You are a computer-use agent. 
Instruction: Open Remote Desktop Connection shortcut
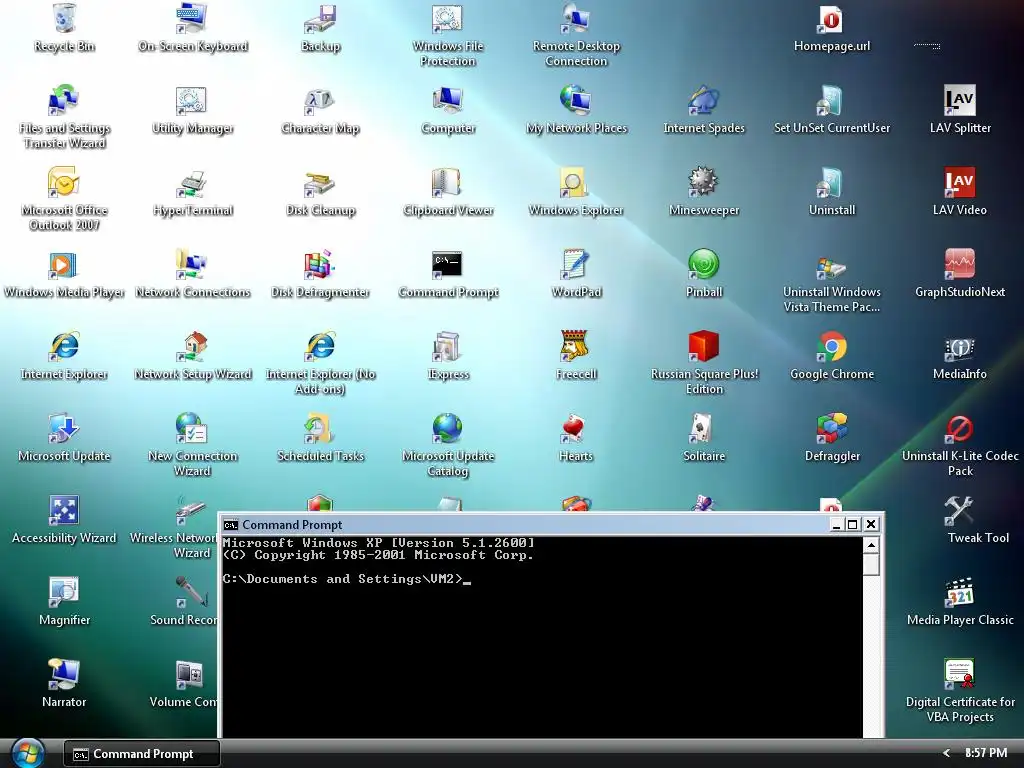point(576,19)
